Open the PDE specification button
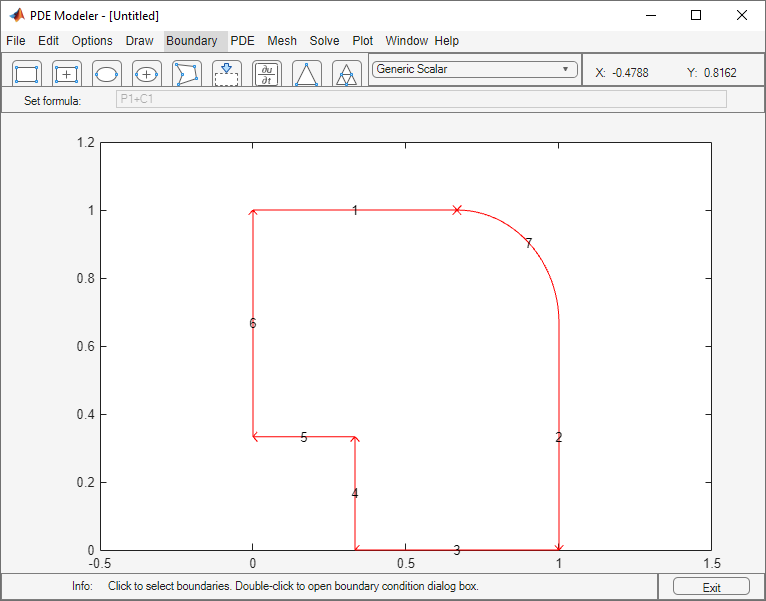Image resolution: width=766 pixels, height=601 pixels. 267,74
